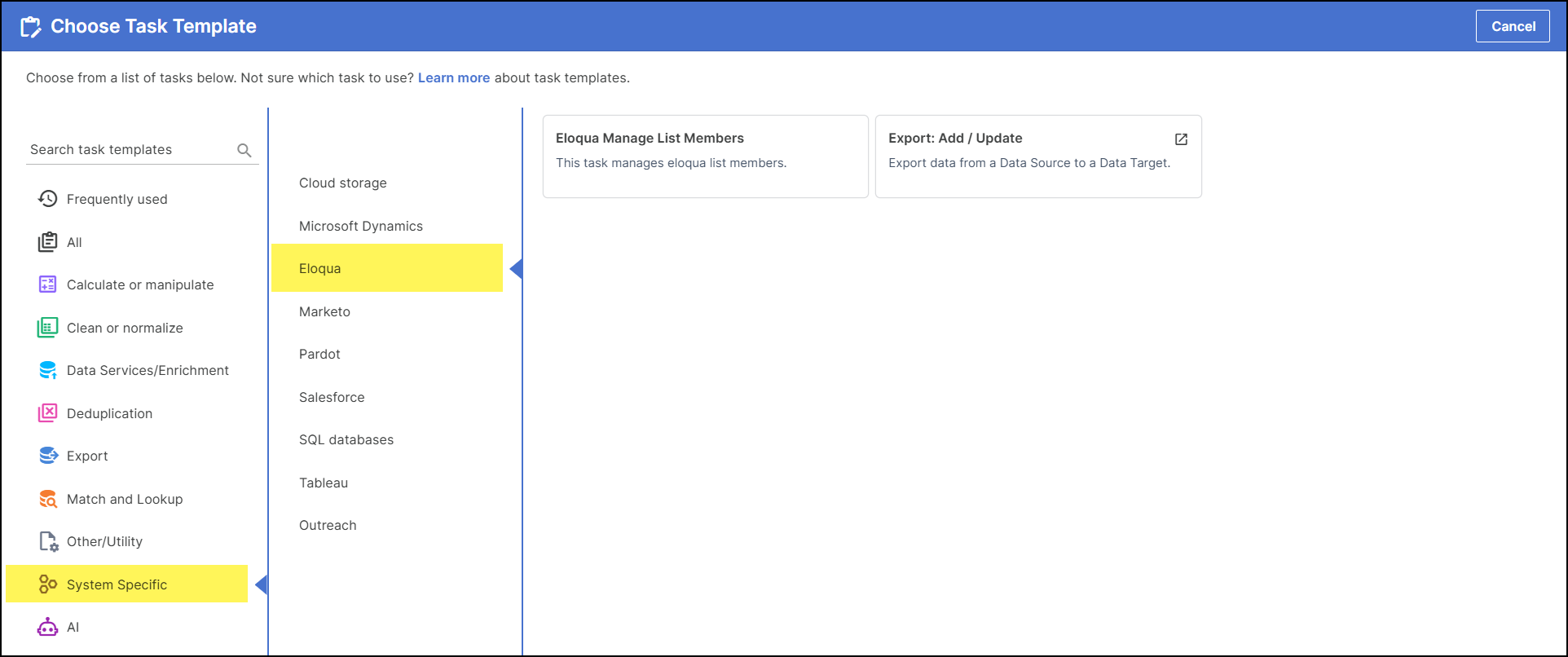The height and width of the screenshot is (657, 1568).
Task: Click the Clean or normalize icon
Action: 48,328
